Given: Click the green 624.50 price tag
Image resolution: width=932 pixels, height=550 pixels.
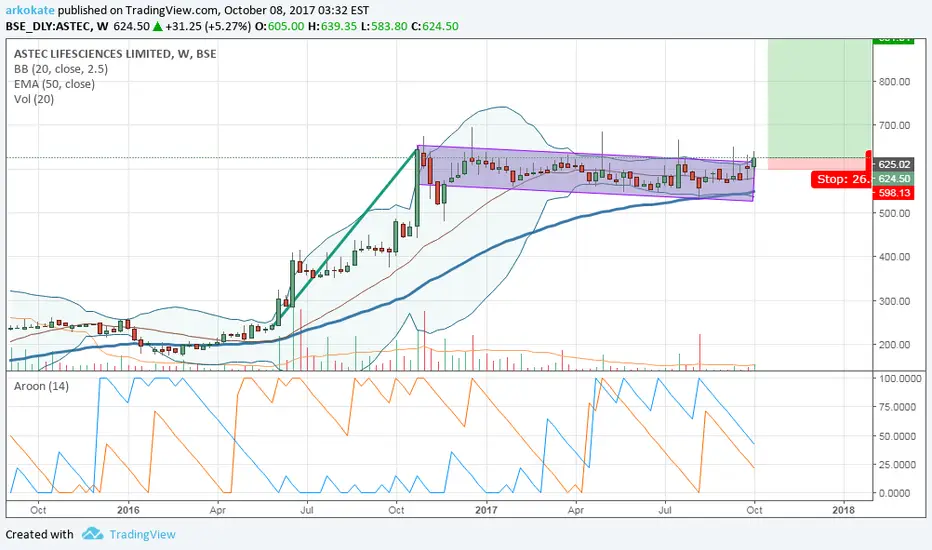Looking at the screenshot, I should (x=895, y=178).
